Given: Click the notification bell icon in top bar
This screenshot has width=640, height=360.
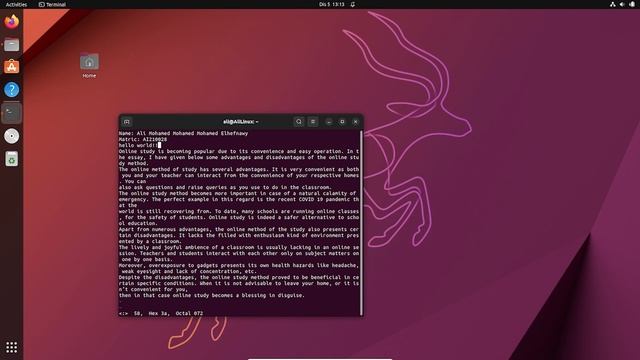Looking at the screenshot, I should tap(353, 4).
